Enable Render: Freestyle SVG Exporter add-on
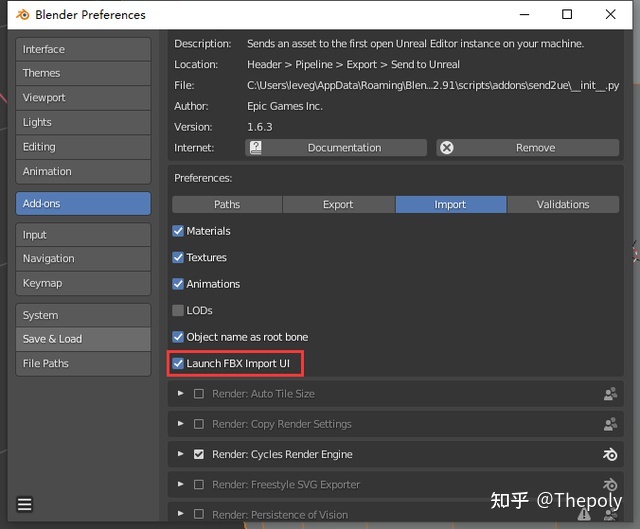The image size is (640, 529). point(199,485)
